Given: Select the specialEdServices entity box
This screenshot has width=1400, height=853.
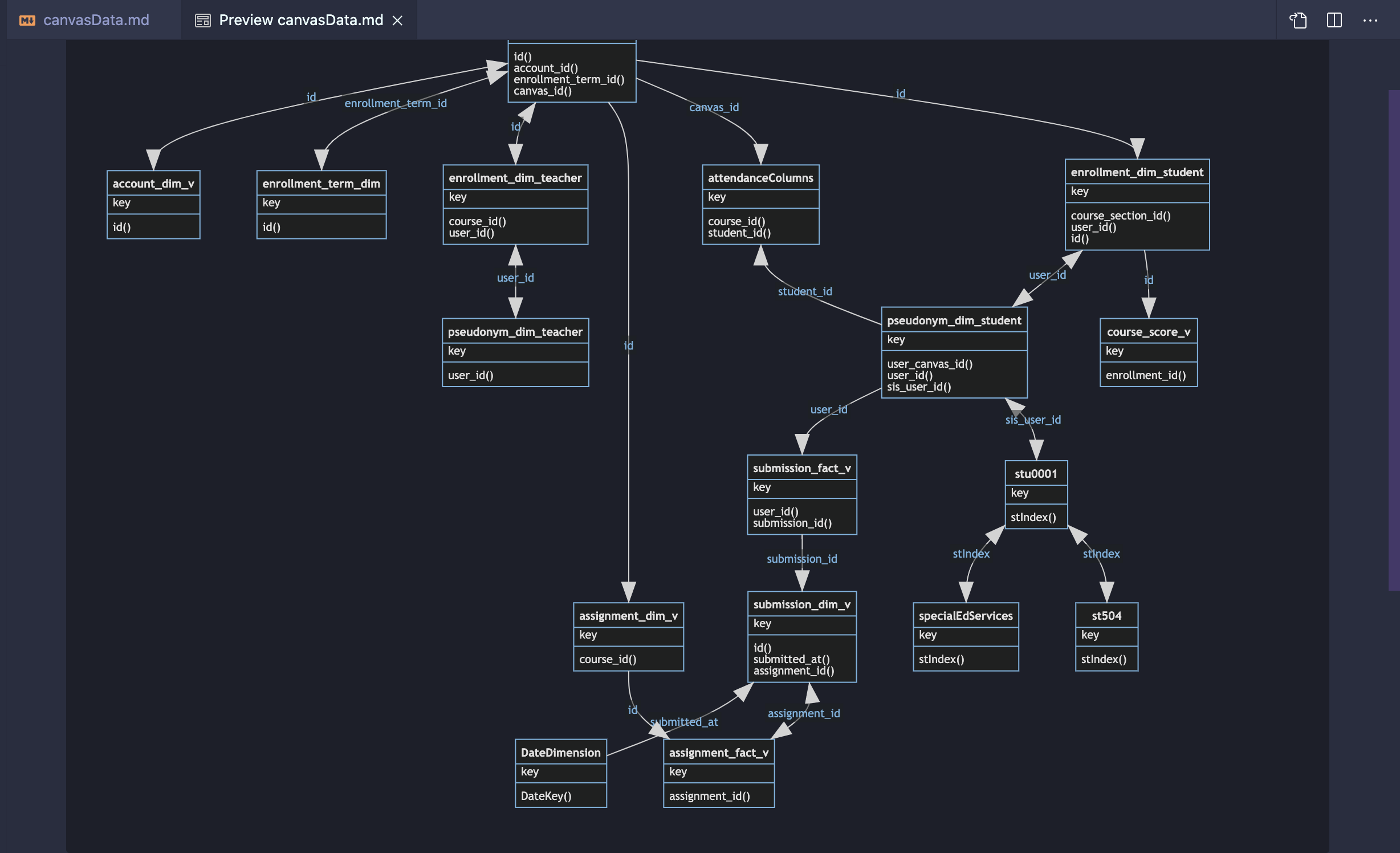Looking at the screenshot, I should click(965, 615).
